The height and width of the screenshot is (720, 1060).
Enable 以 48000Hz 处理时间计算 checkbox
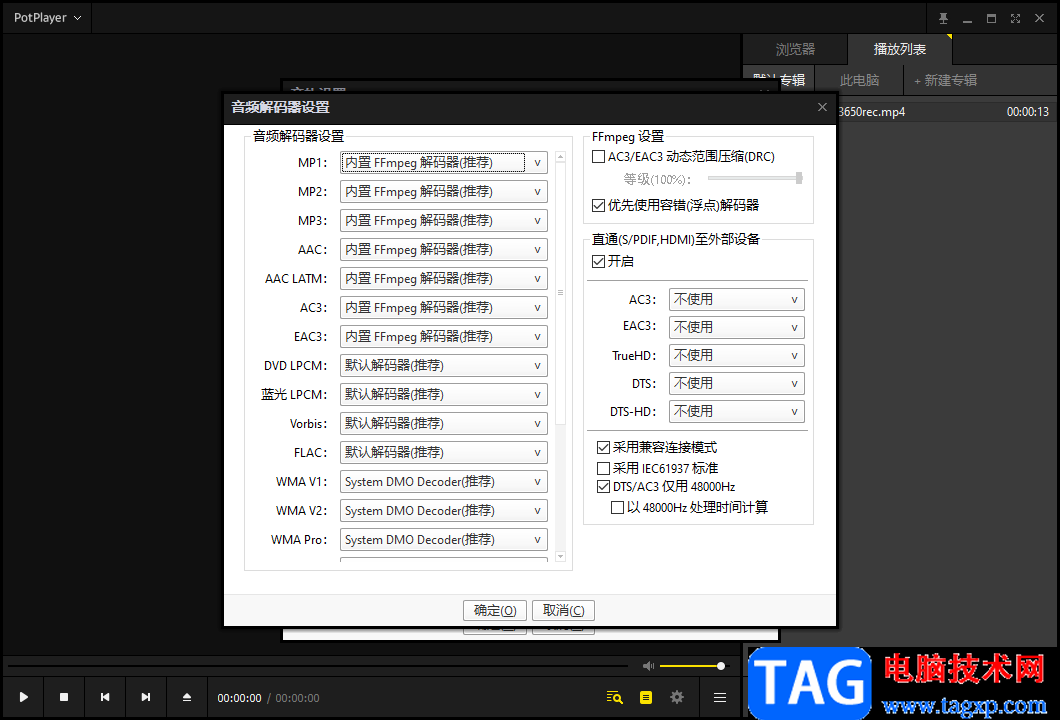click(617, 508)
